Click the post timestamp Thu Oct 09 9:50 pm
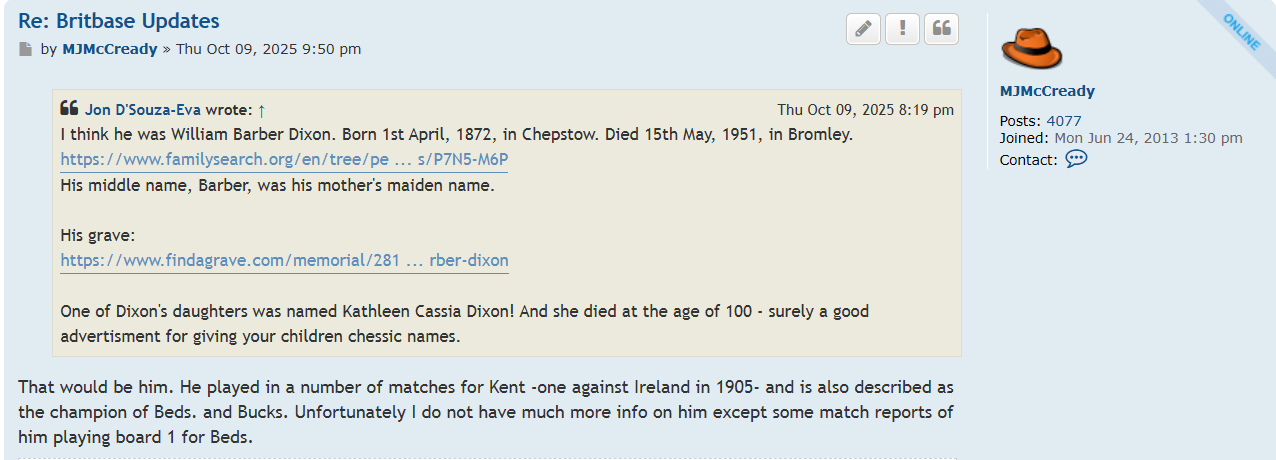 click(x=268, y=49)
